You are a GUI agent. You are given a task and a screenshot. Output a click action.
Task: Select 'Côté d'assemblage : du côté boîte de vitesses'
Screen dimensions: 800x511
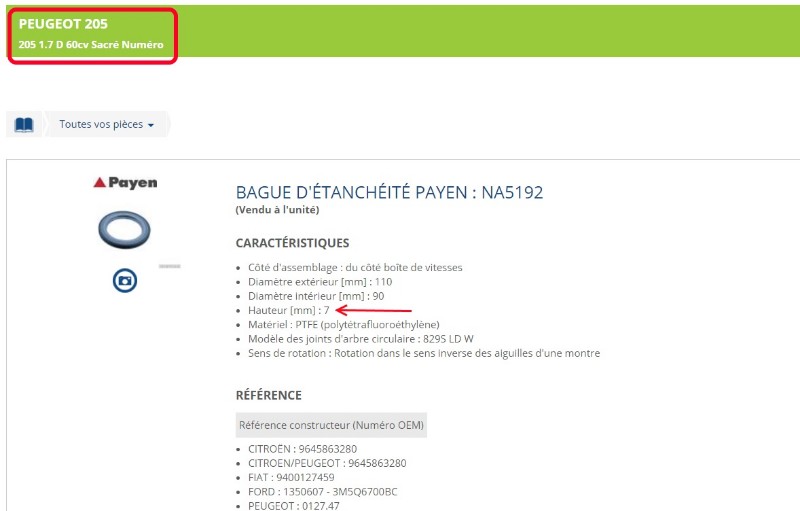point(355,268)
